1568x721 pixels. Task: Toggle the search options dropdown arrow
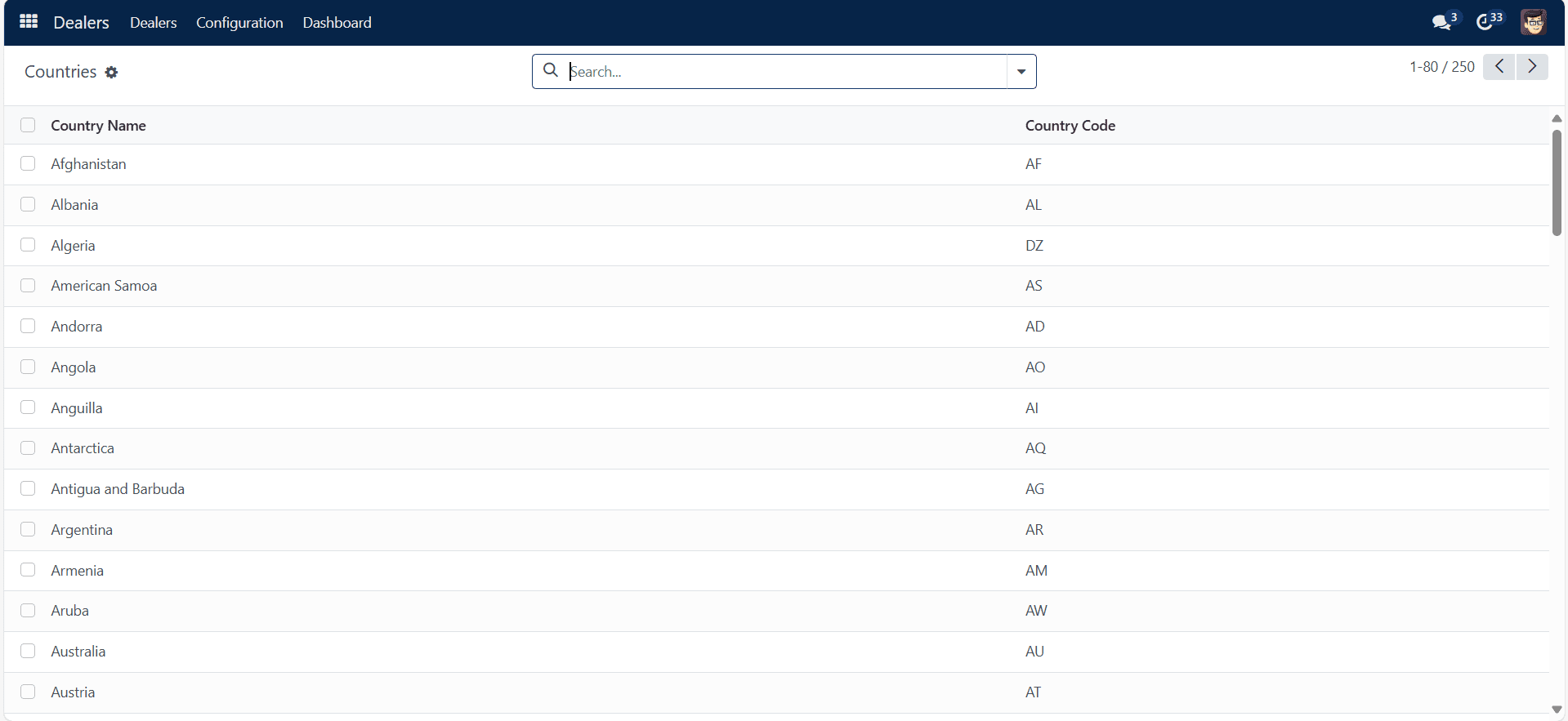(x=1021, y=72)
